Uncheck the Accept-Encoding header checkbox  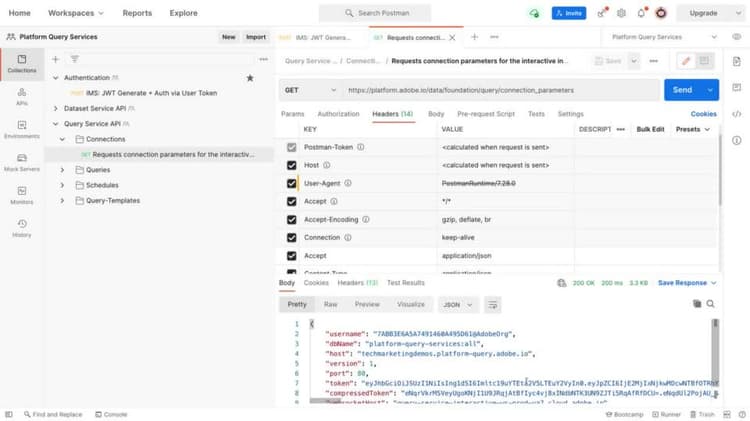point(291,220)
